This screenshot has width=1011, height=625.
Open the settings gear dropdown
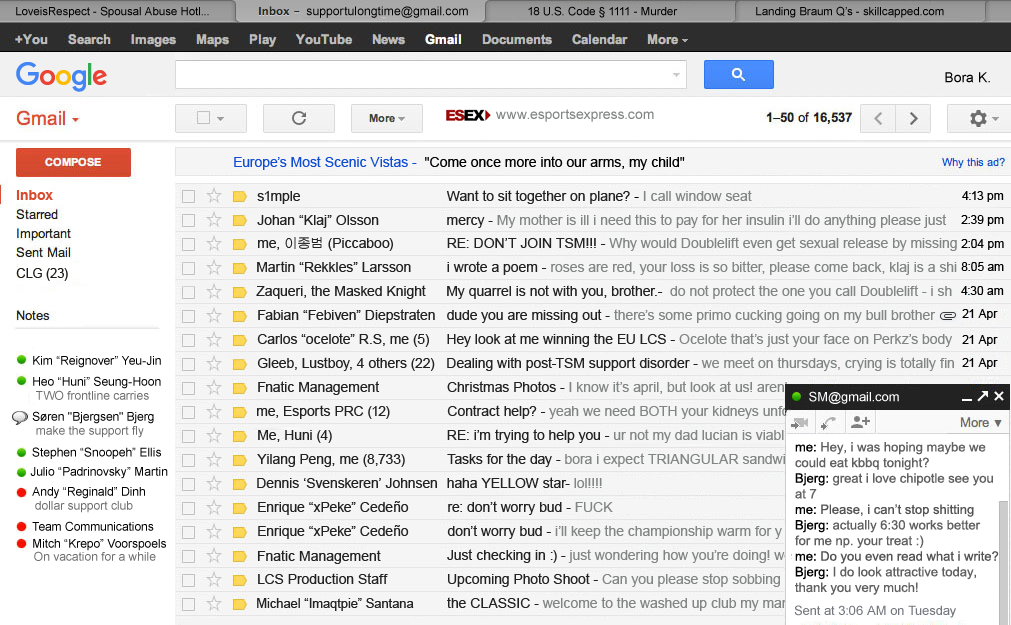tap(978, 118)
